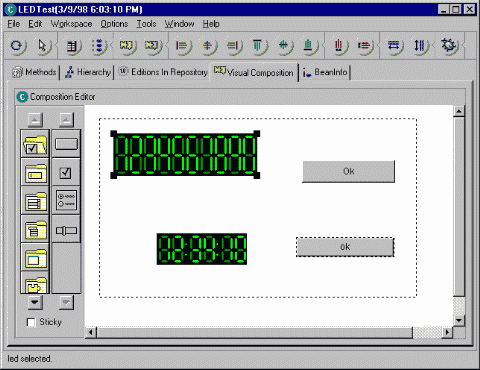Select the button bean in palette

pos(66,144)
